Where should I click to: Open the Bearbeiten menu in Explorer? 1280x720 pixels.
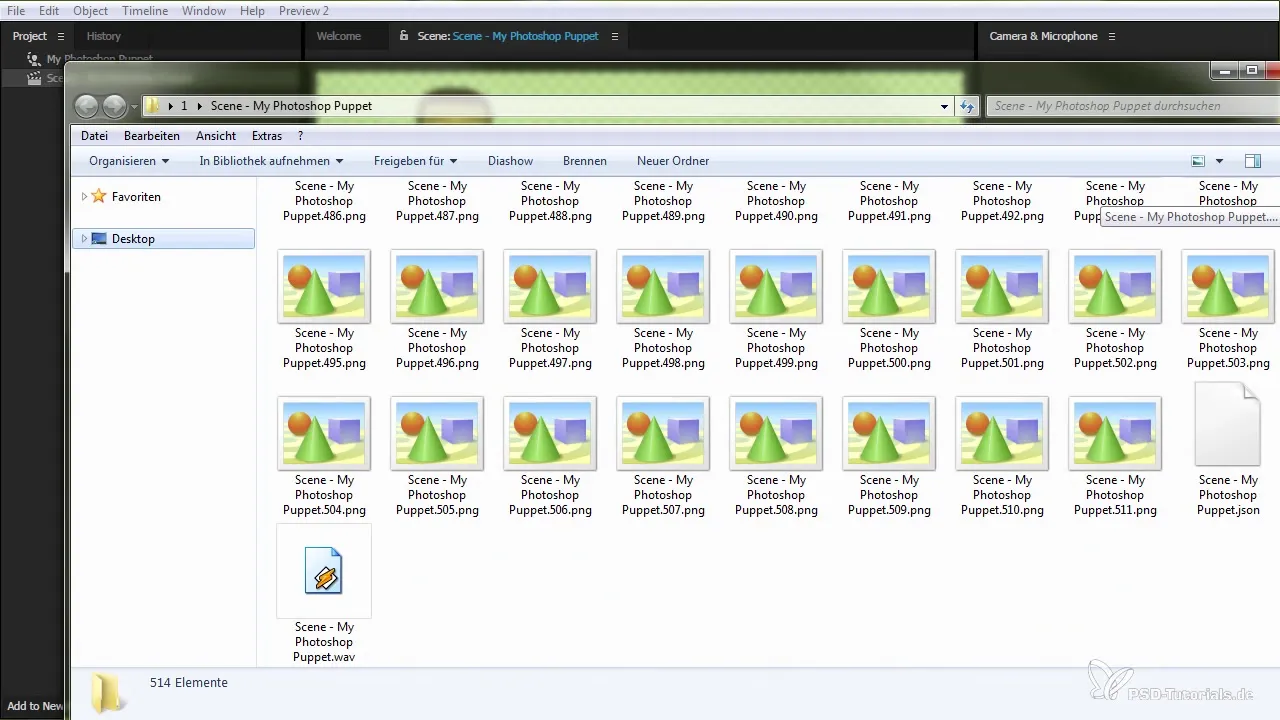[152, 136]
